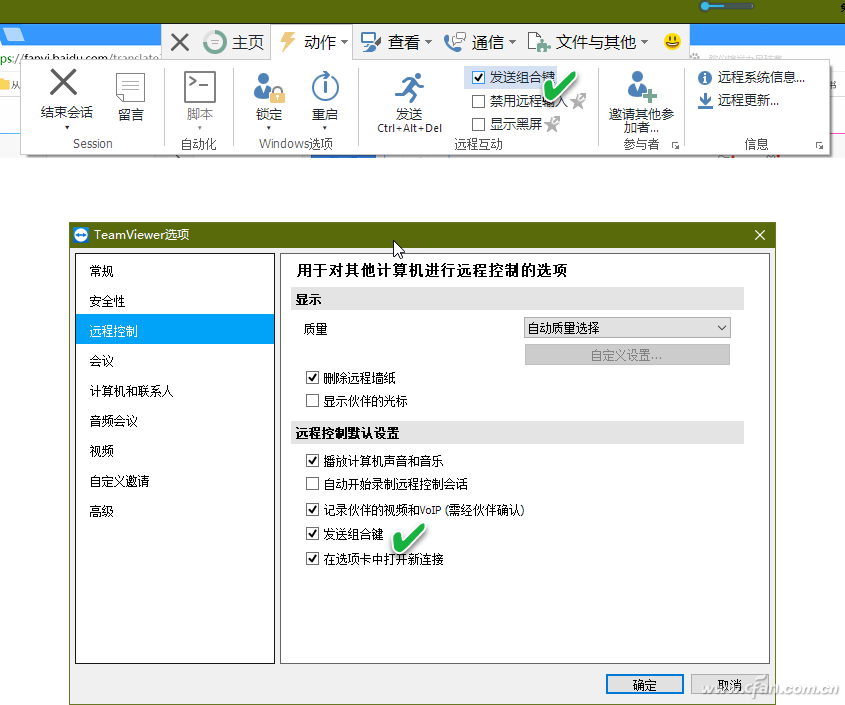Open the 动作 actions tab

click(313, 42)
